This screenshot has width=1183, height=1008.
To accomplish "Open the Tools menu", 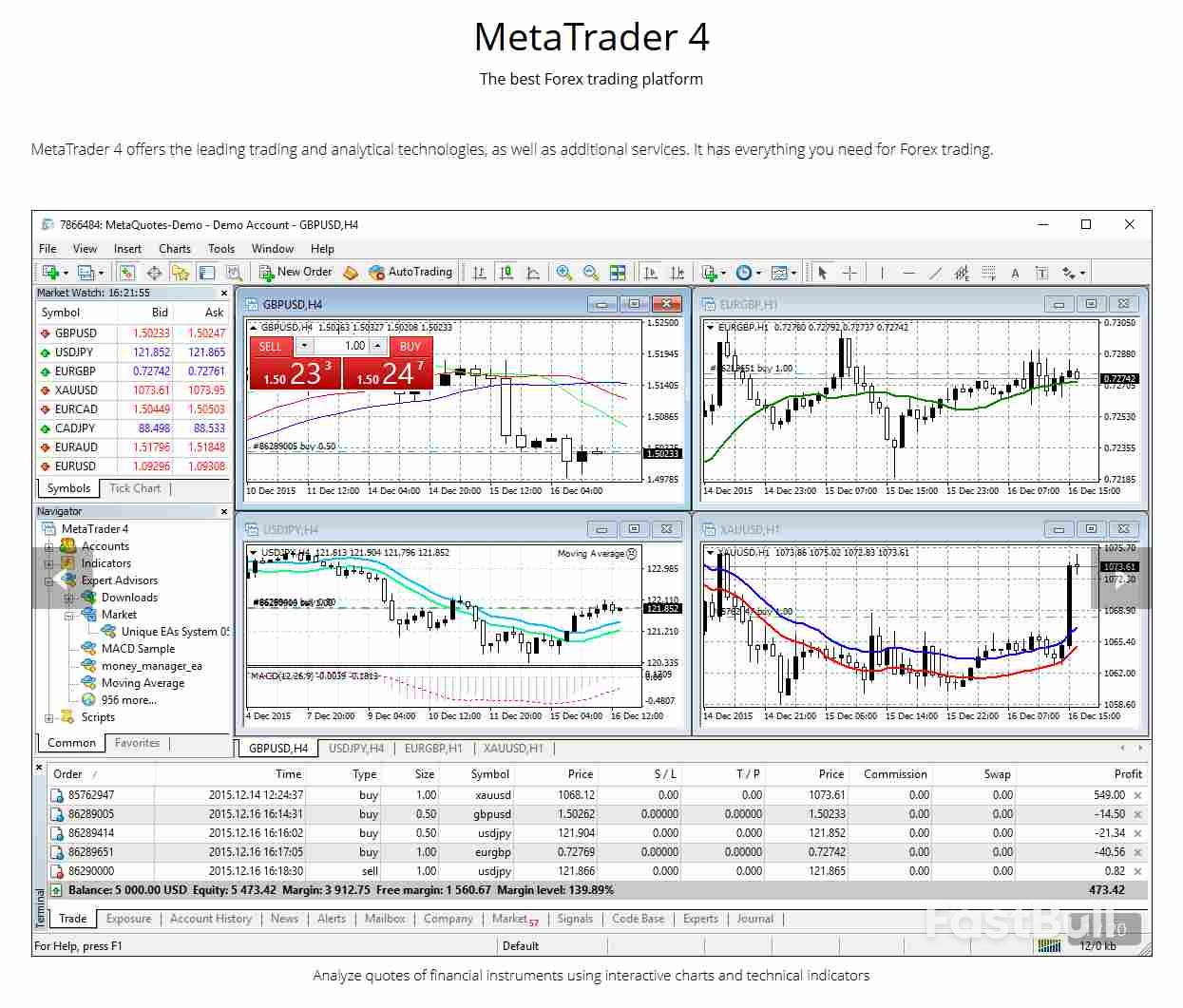I will pyautogui.click(x=221, y=249).
